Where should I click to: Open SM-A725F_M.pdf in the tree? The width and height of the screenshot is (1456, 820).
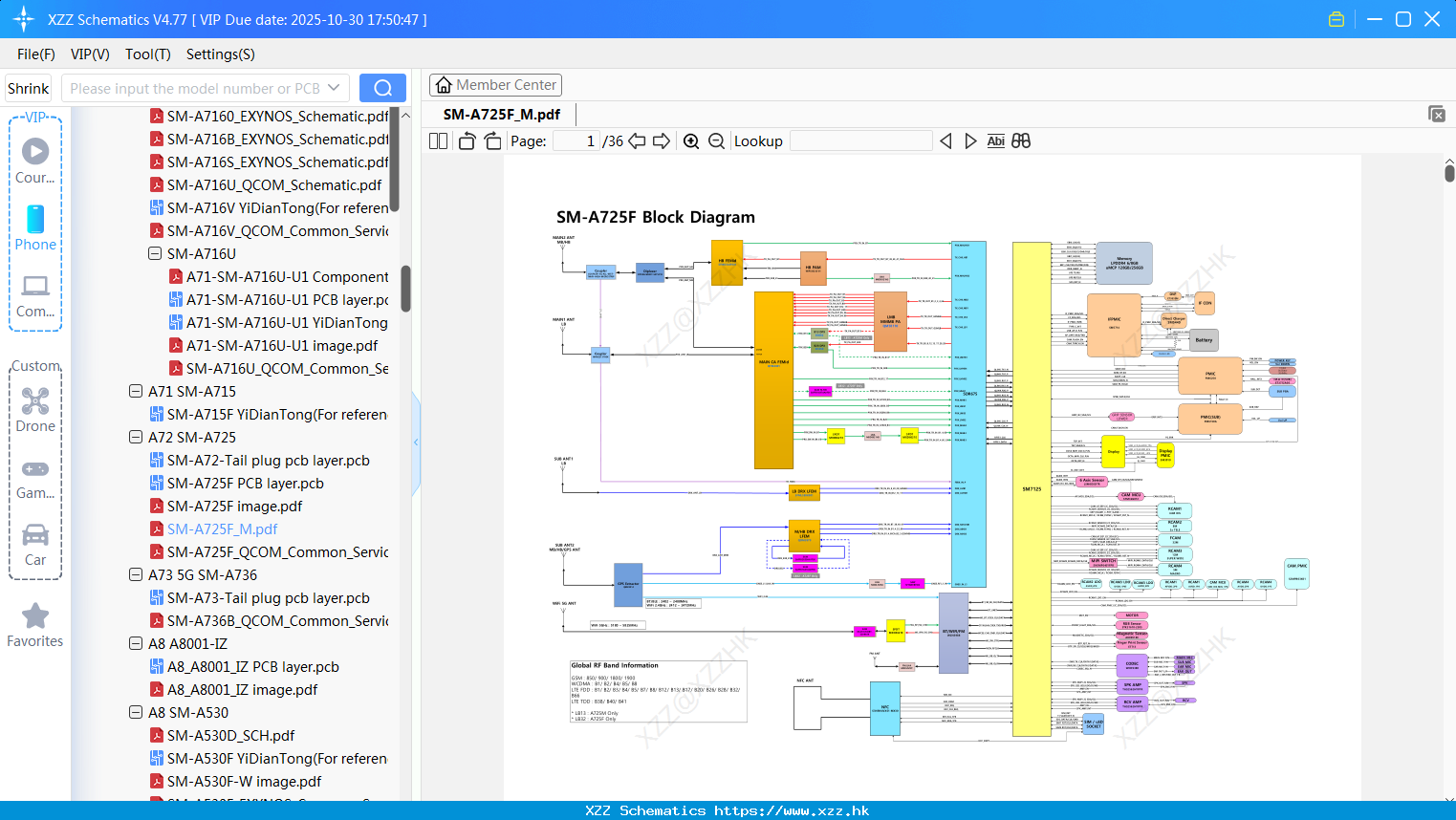click(x=222, y=529)
